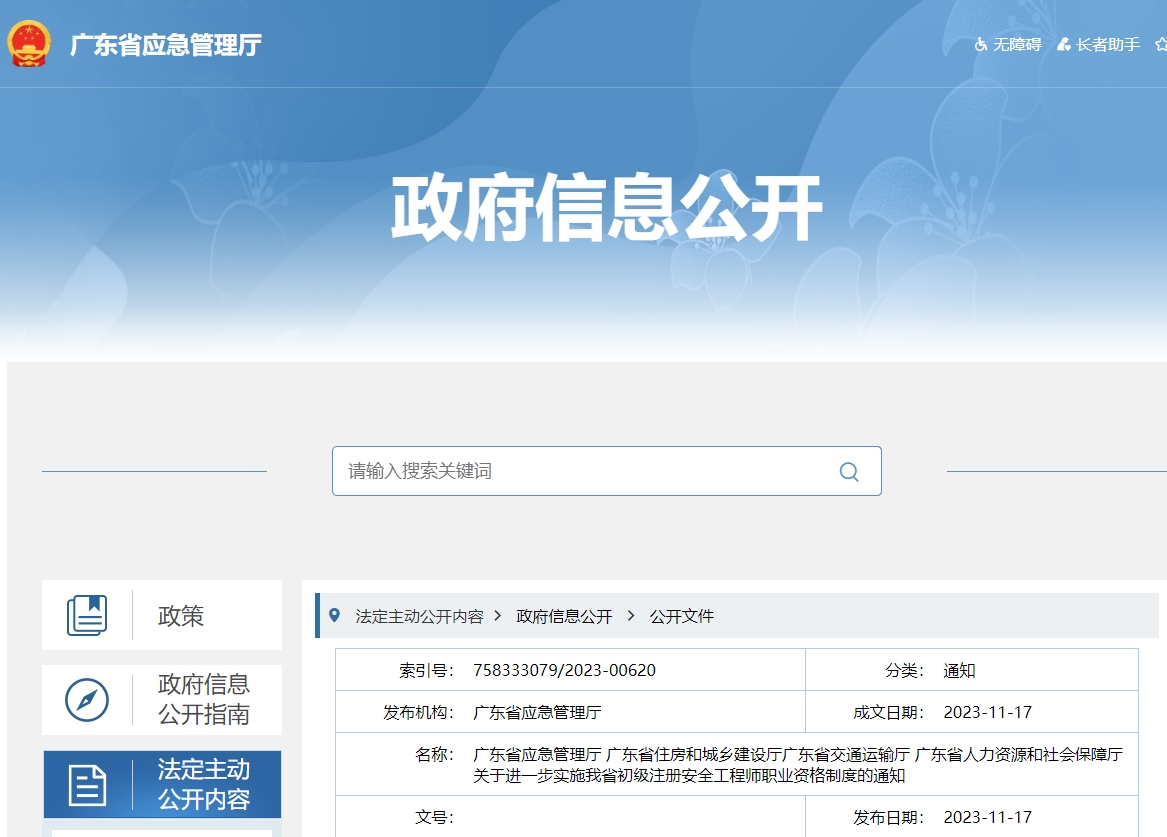Screen dimensions: 1167x837
Task: Click the star favorite icon at top right
Action: coord(1160,44)
